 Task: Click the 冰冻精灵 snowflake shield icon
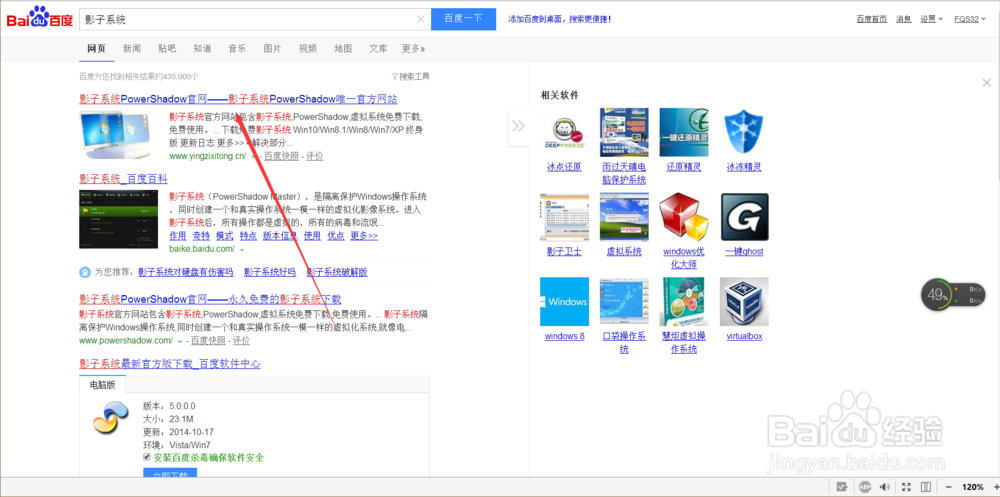[x=744, y=133]
